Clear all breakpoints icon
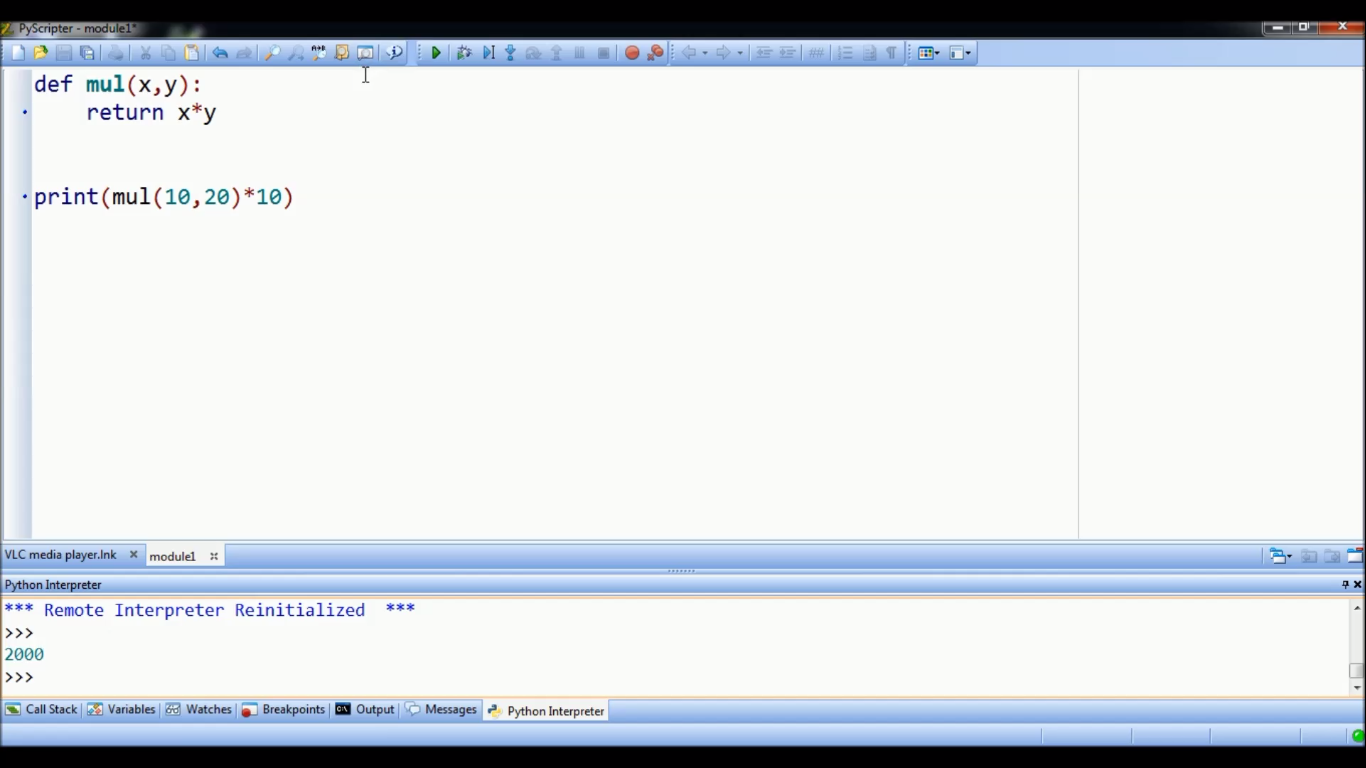 (655, 52)
